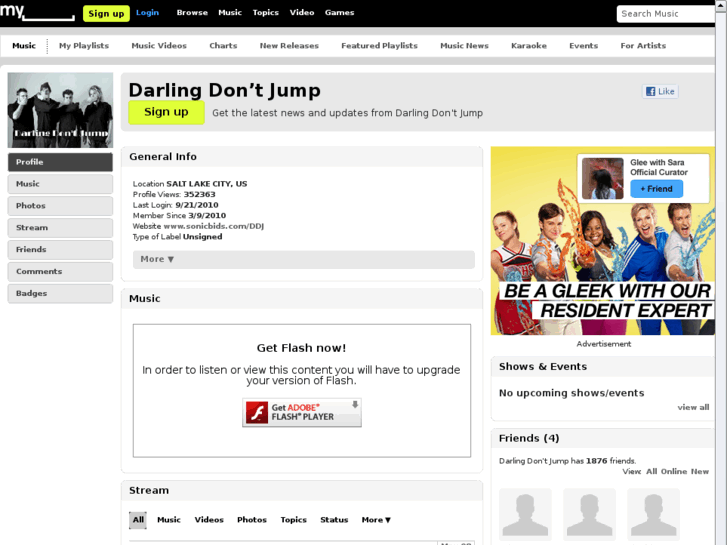Image resolution: width=727 pixels, height=545 pixels.
Task: Open Featured Playlists
Action: point(379,45)
